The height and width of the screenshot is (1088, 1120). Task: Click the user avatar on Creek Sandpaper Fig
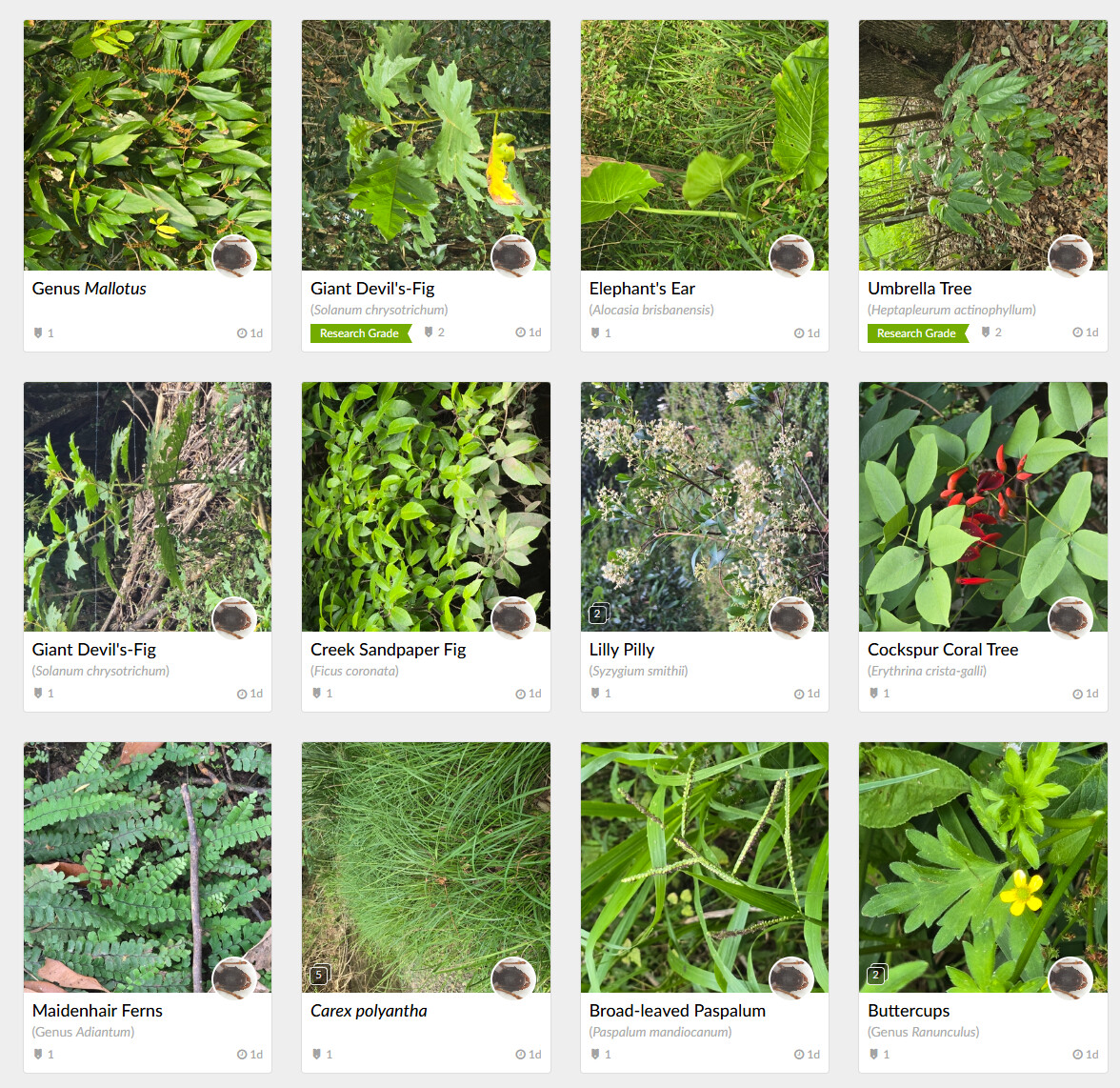512,618
